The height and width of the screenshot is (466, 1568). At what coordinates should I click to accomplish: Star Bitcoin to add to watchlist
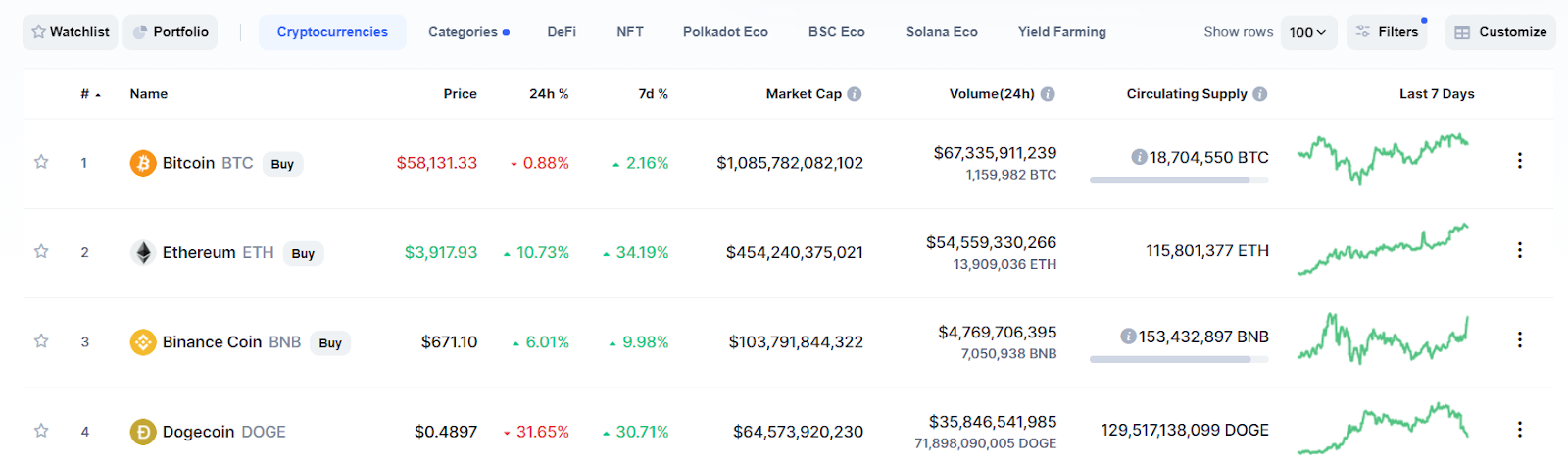click(41, 162)
